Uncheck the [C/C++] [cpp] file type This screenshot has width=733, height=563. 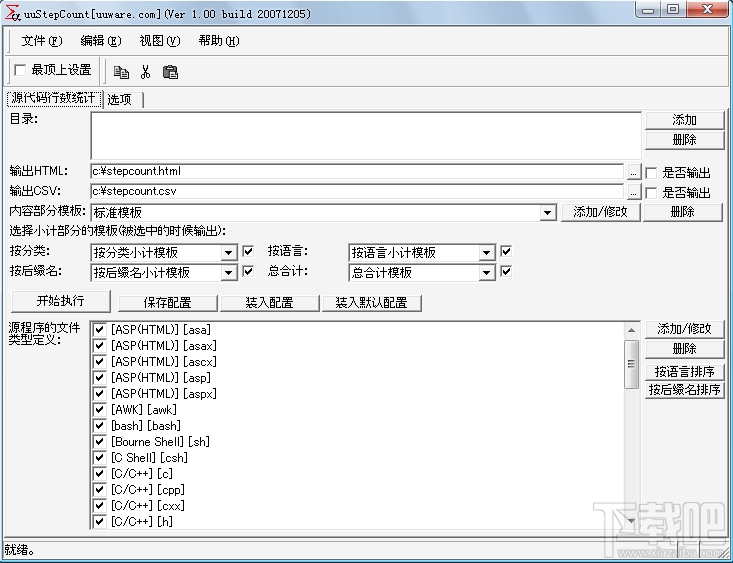(x=99, y=490)
